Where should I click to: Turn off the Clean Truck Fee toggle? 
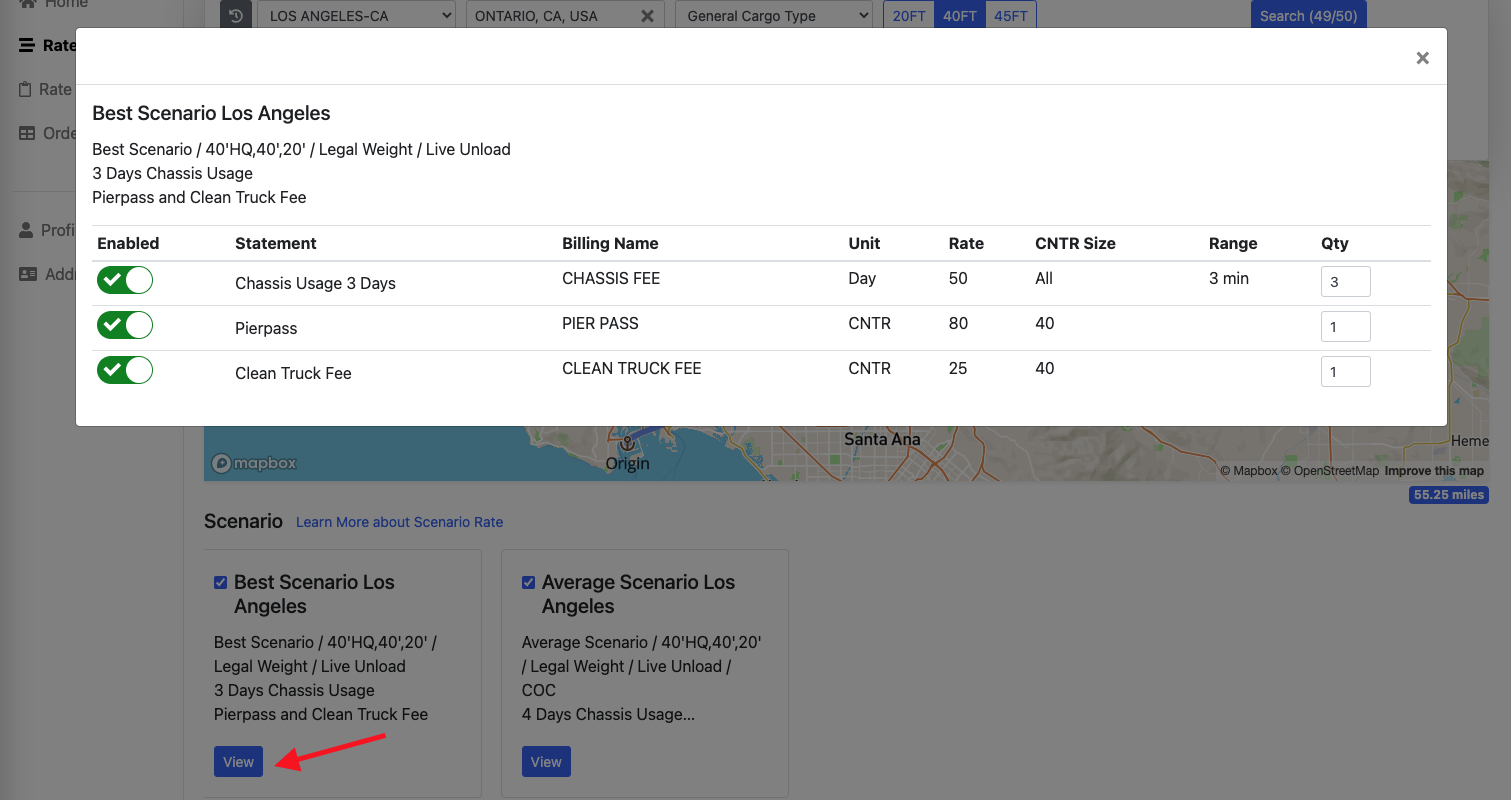pos(125,371)
